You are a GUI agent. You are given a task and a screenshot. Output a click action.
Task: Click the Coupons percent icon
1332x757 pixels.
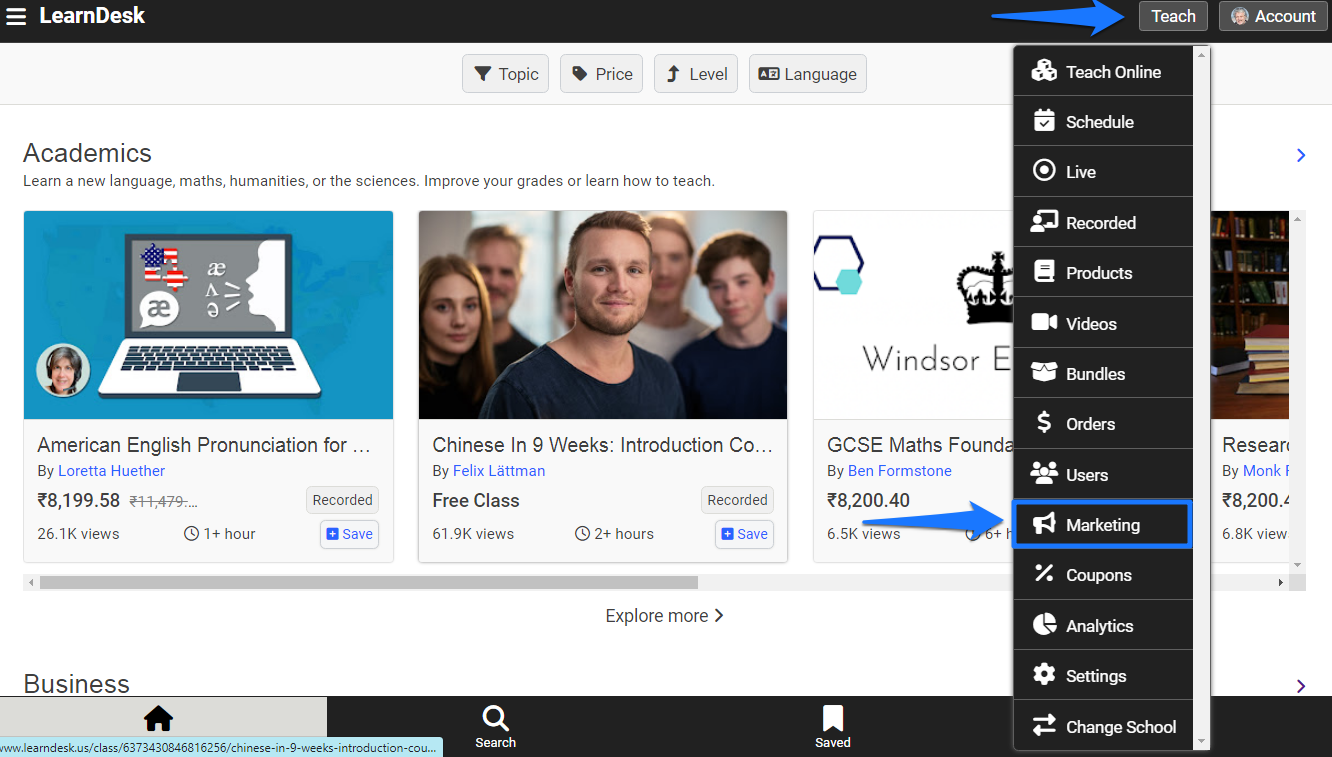point(1044,574)
